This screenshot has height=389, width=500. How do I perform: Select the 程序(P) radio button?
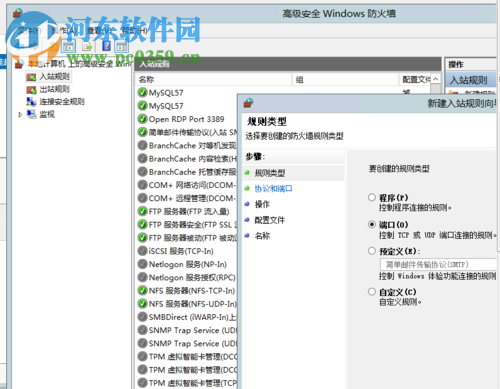(x=372, y=197)
